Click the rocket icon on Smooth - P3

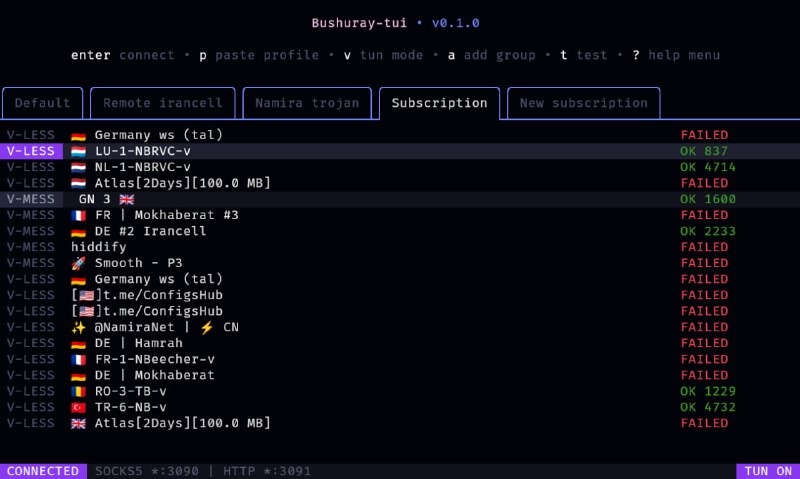tap(78, 263)
